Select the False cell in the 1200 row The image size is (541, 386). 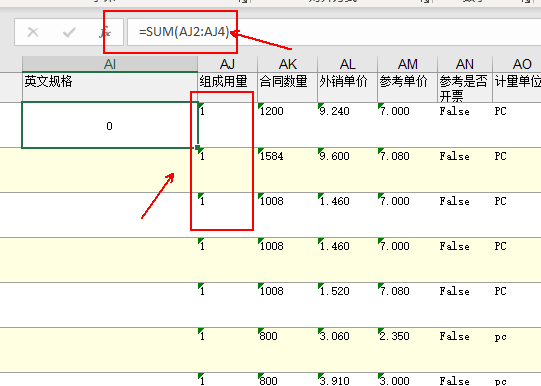click(465, 125)
